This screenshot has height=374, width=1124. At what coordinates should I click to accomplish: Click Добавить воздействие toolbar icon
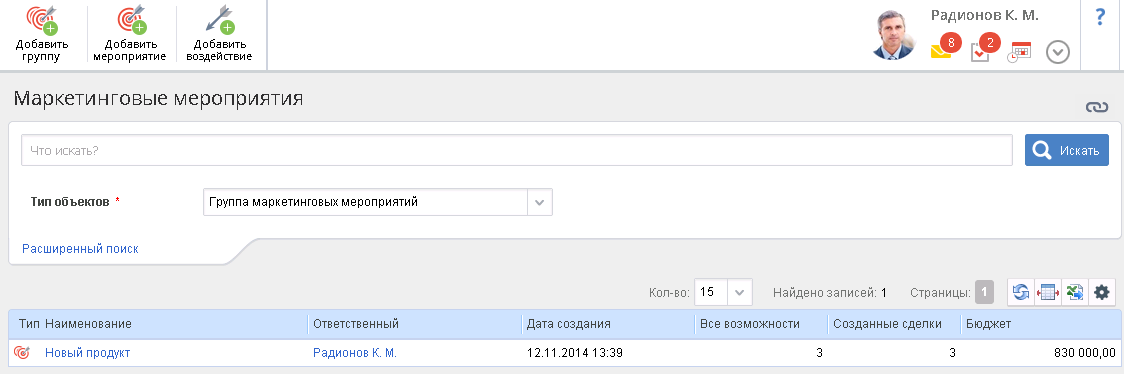tap(220, 19)
